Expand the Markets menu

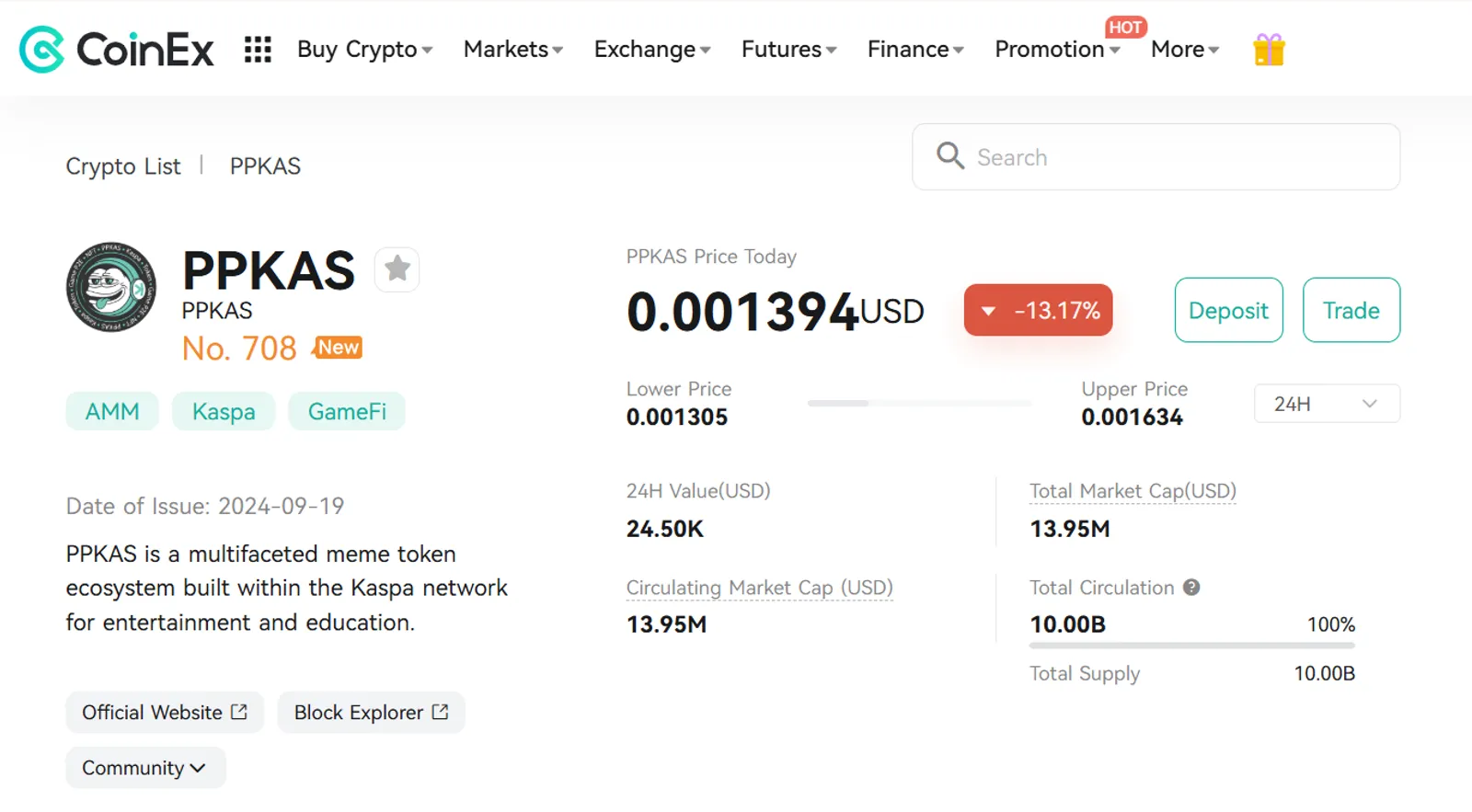point(512,49)
